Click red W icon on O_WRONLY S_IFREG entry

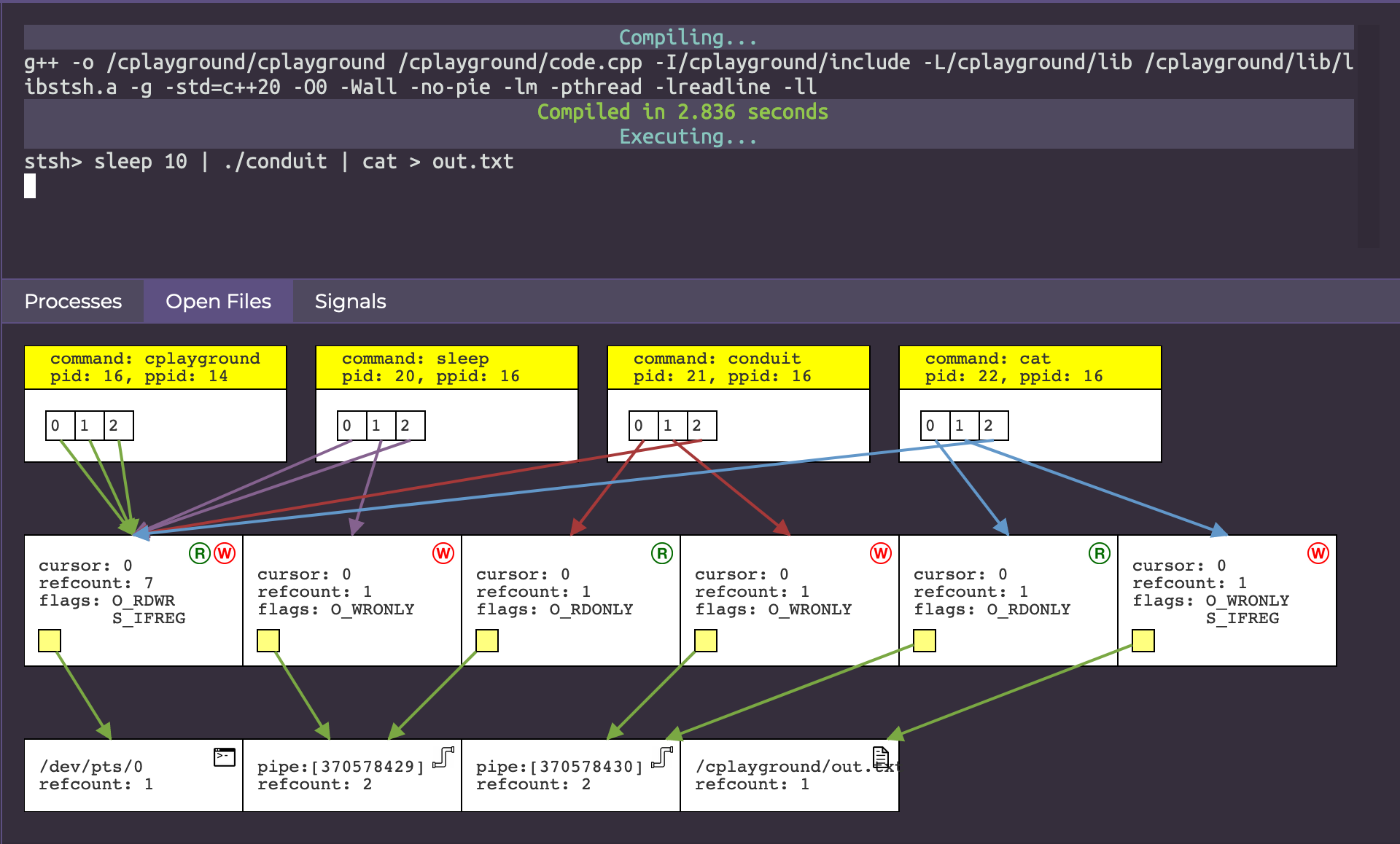point(1318,553)
